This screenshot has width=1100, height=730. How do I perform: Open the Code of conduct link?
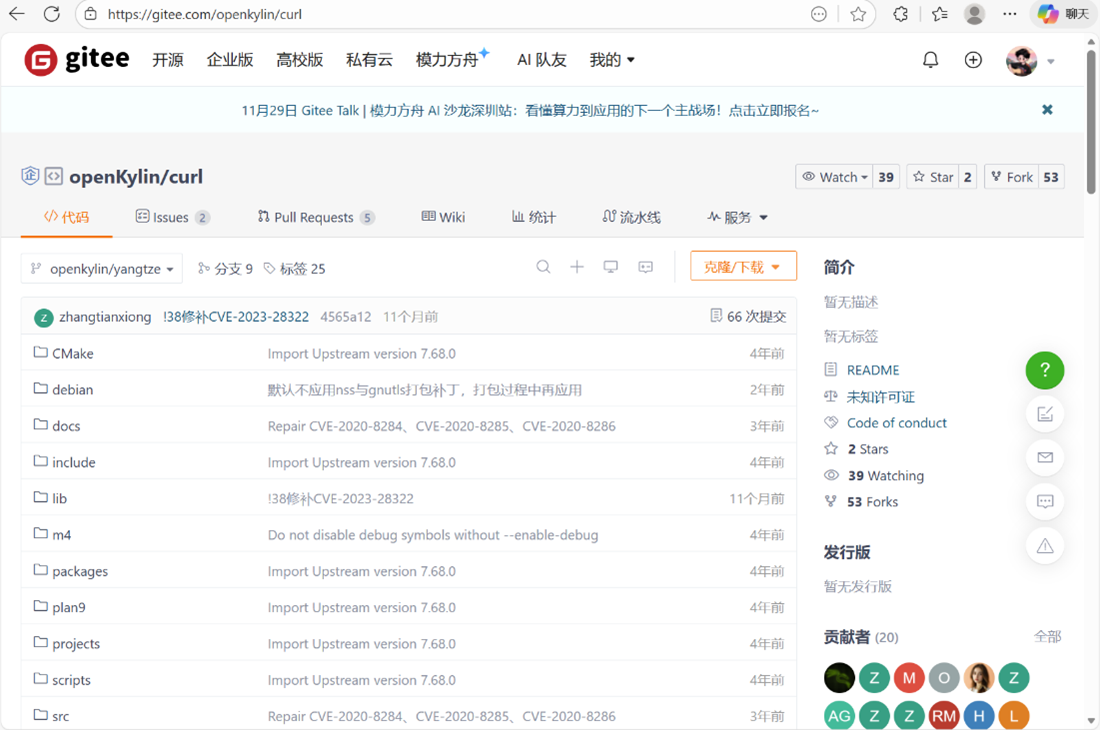(x=895, y=422)
